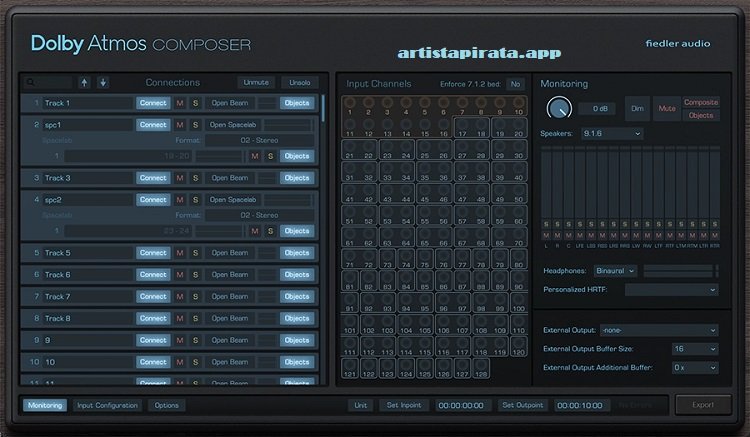Click the search magnifier in Connections
The width and height of the screenshot is (750, 437).
[x=30, y=83]
